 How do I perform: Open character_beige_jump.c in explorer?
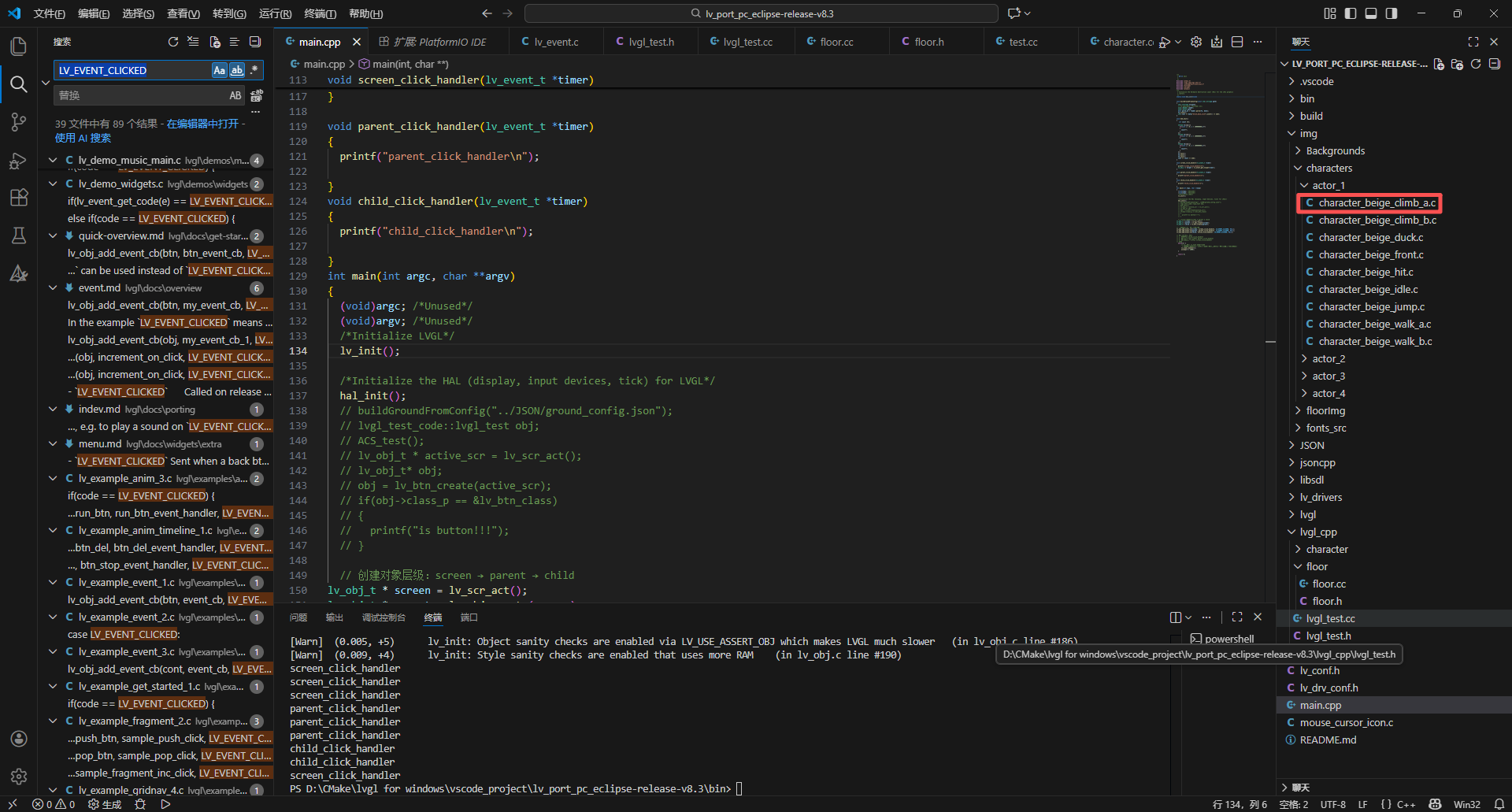click(1371, 306)
